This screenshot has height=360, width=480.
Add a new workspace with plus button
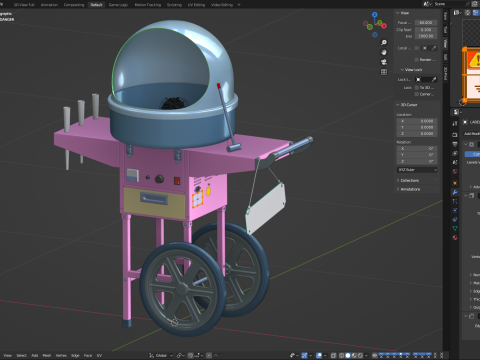coord(239,5)
